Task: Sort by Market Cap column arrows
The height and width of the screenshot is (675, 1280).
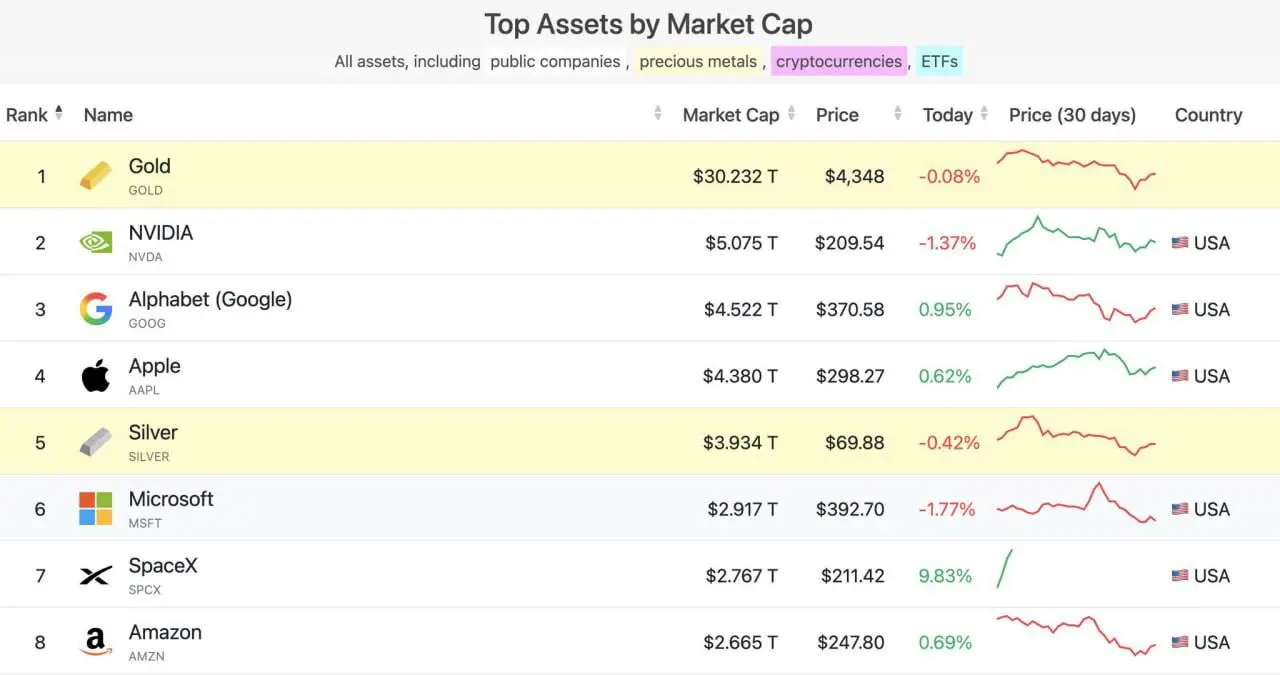Action: 791,114
